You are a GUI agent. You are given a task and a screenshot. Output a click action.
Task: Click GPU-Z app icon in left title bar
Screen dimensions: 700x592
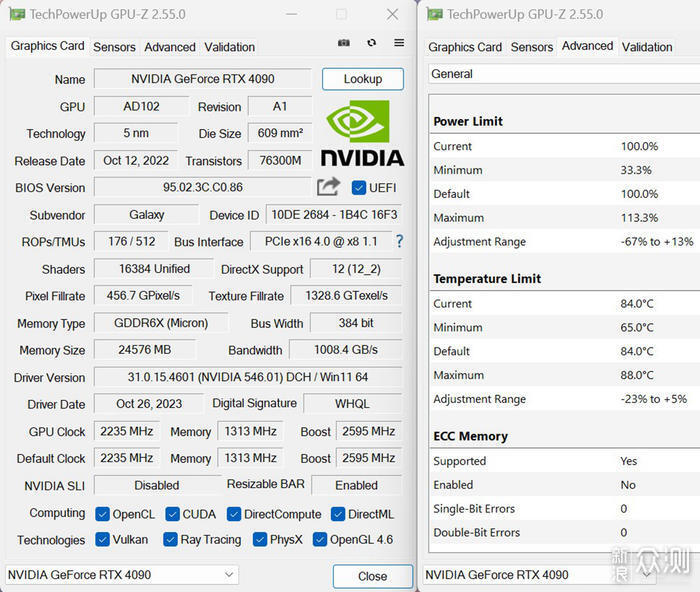[x=17, y=14]
